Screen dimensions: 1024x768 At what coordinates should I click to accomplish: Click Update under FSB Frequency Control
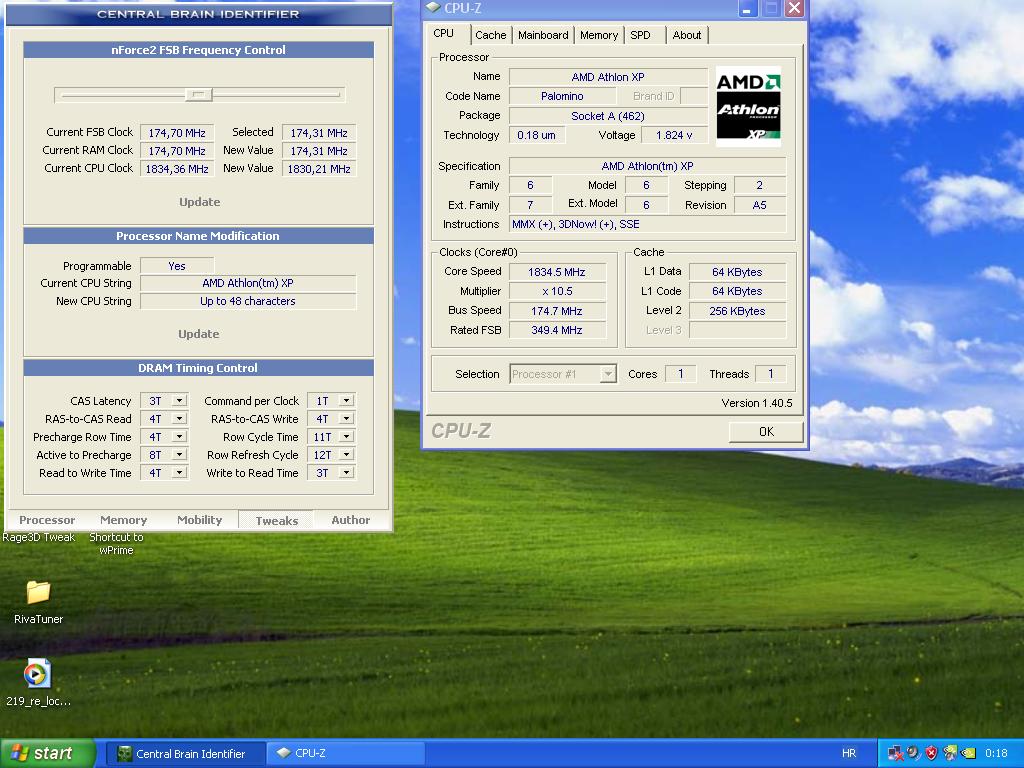199,202
